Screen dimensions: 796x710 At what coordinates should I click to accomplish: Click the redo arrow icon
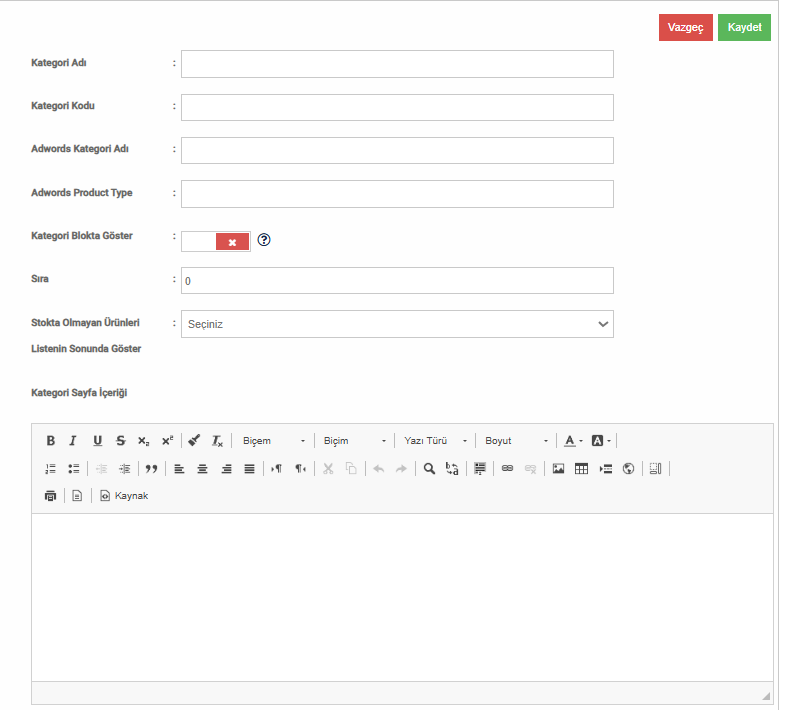pyautogui.click(x=402, y=468)
